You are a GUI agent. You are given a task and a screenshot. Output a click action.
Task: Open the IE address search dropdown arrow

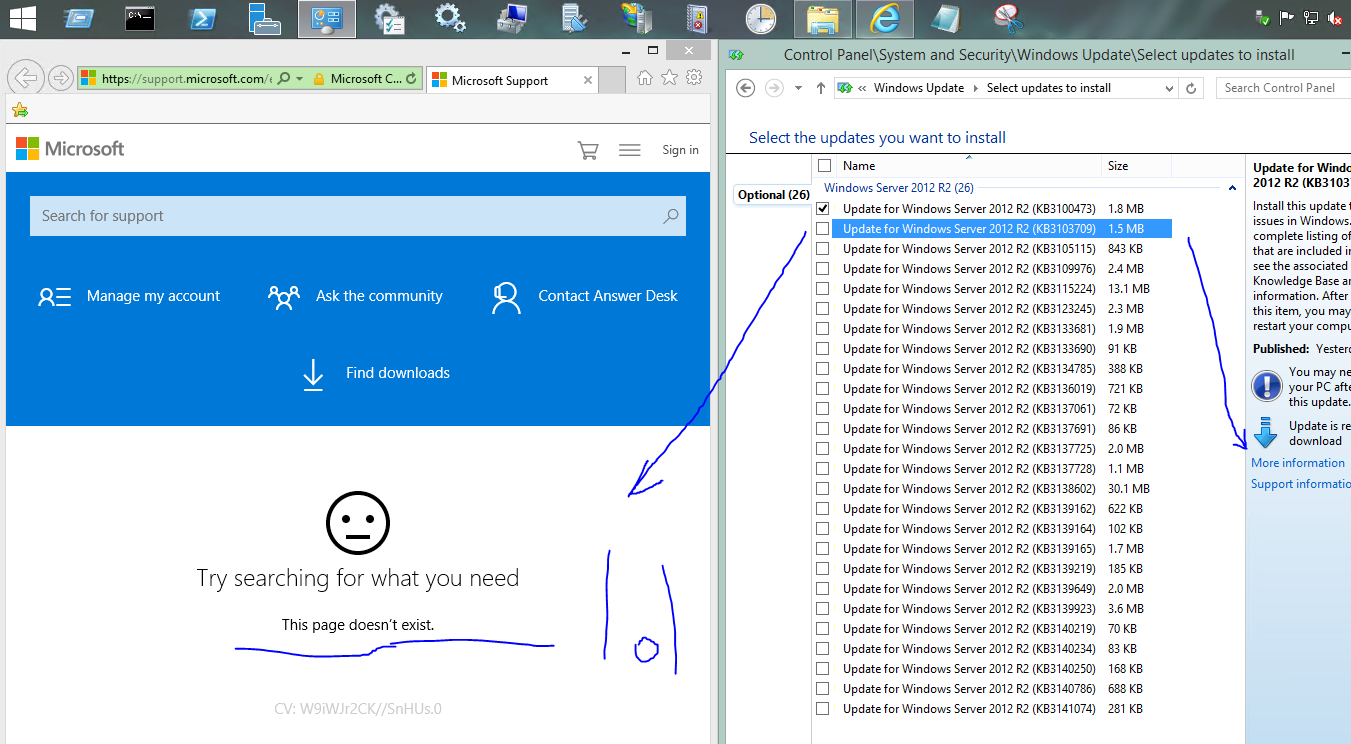[299, 78]
